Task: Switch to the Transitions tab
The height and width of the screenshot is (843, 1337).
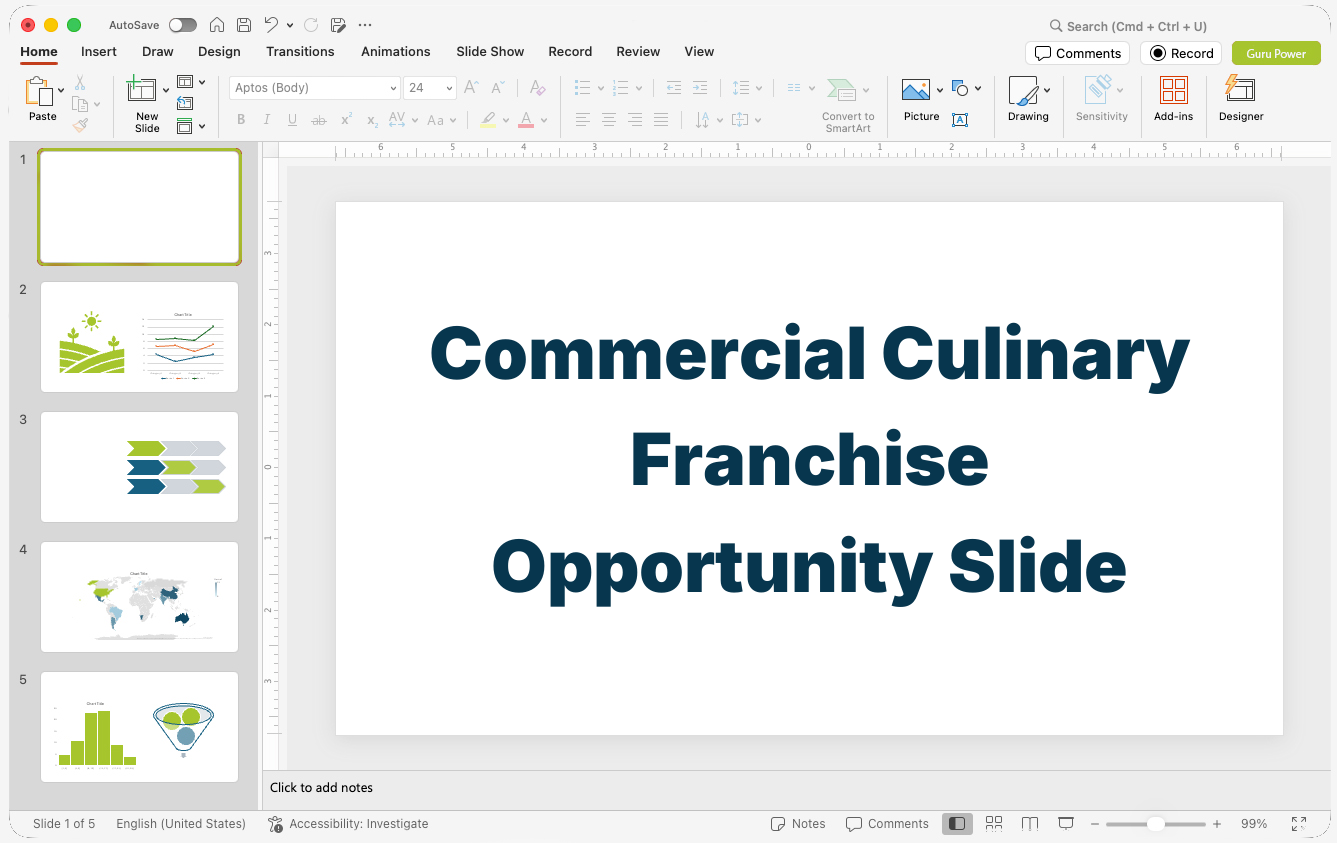Action: 300,51
